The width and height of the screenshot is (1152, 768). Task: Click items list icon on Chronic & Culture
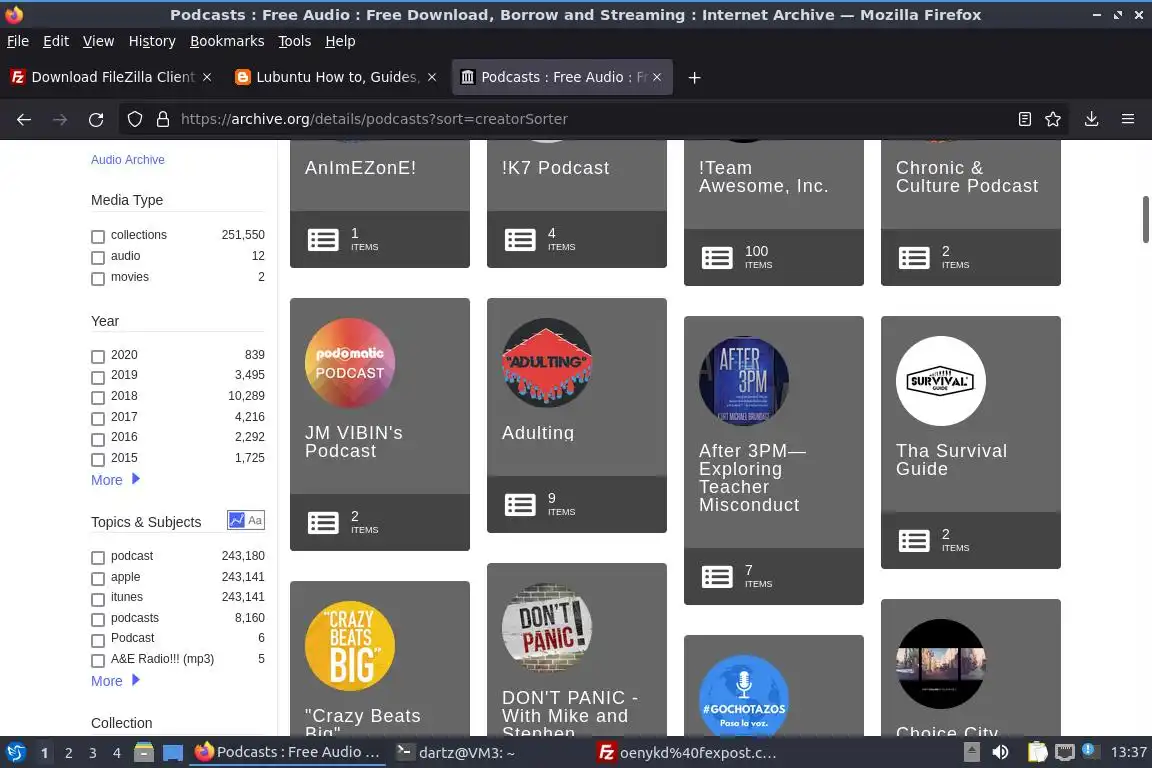pyautogui.click(x=914, y=258)
